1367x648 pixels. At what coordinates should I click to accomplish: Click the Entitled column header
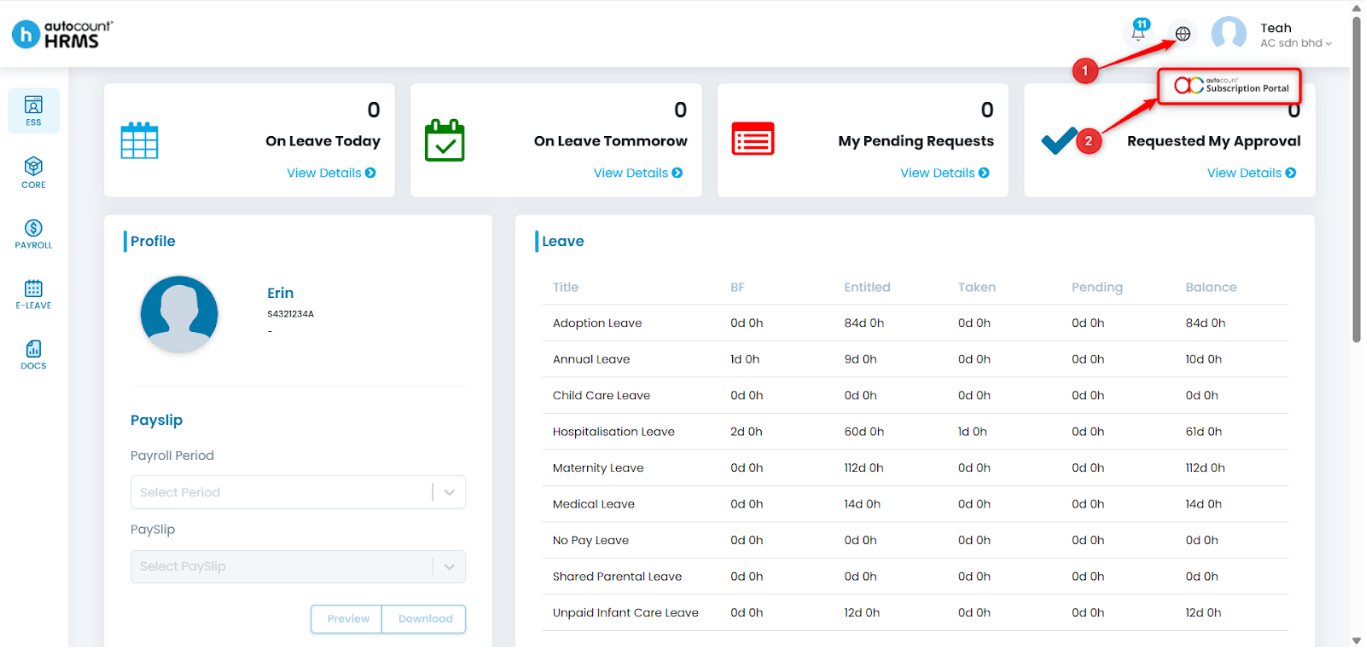click(867, 287)
